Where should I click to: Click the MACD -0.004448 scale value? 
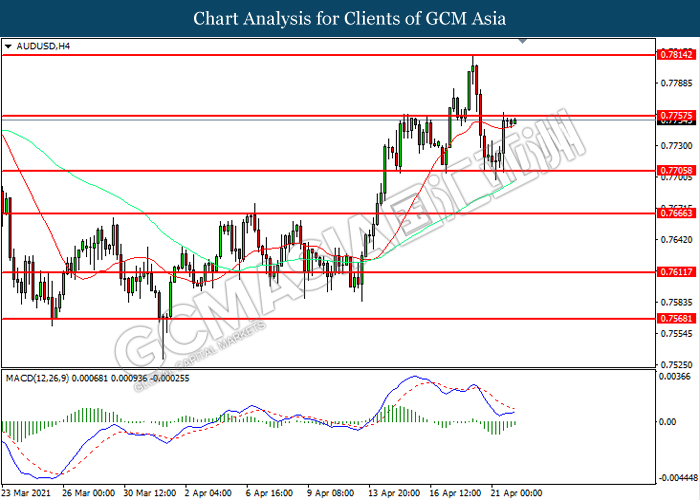679,478
